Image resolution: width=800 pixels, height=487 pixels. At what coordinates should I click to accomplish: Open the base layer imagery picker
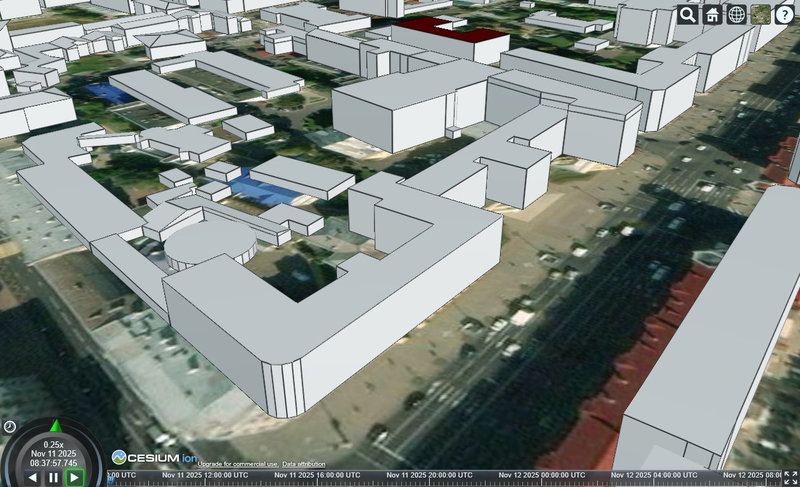click(x=761, y=15)
